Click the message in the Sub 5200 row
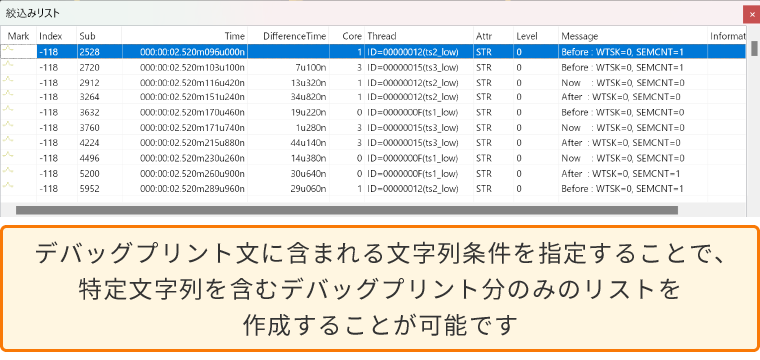Viewport: 760px width, 360px height. pos(621,173)
